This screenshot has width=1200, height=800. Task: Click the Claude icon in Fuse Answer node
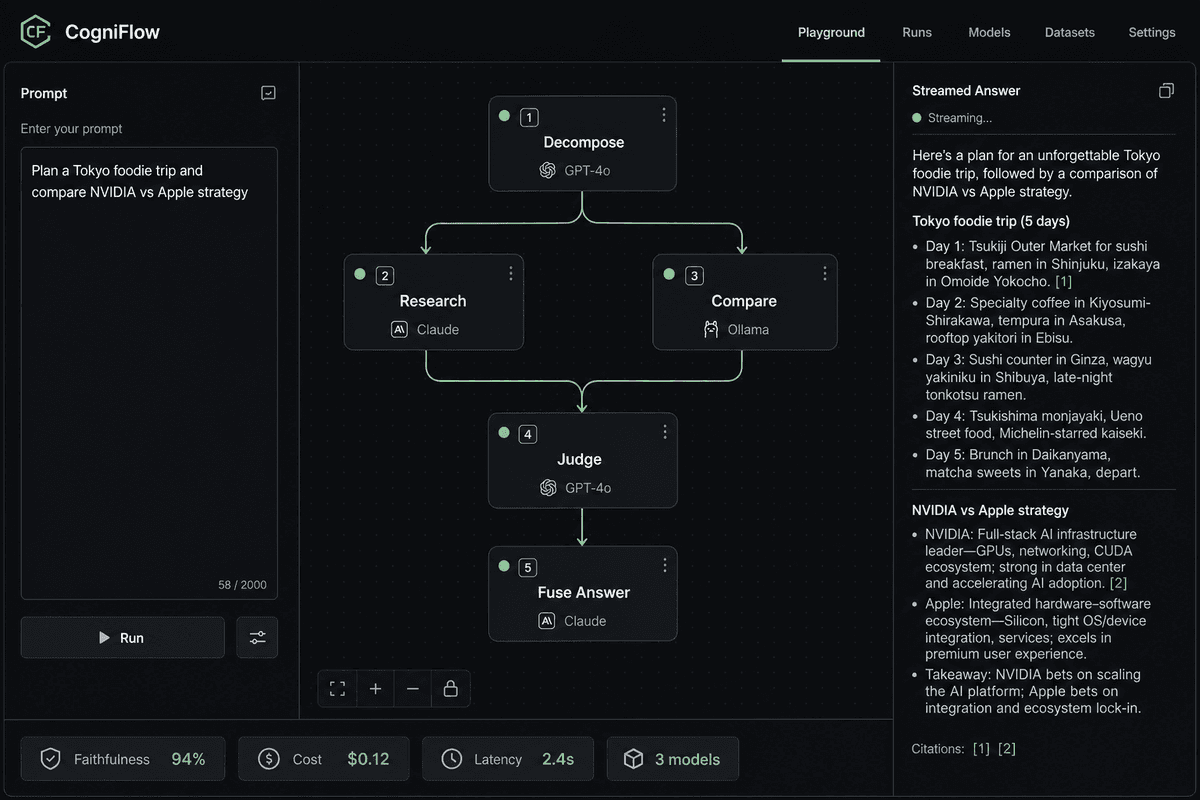[x=547, y=621]
